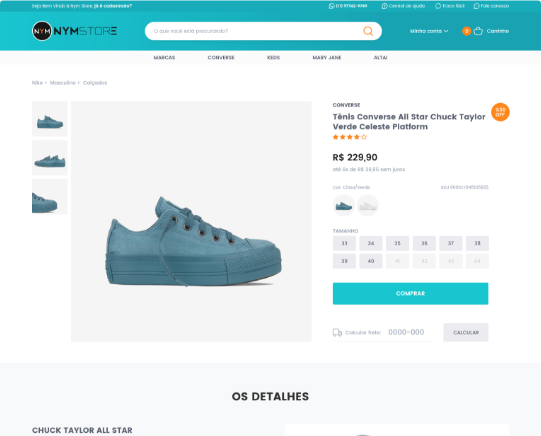This screenshot has height=436, width=541.
Task: Click the Troca fácil exchange icon
Action: tap(437, 6)
